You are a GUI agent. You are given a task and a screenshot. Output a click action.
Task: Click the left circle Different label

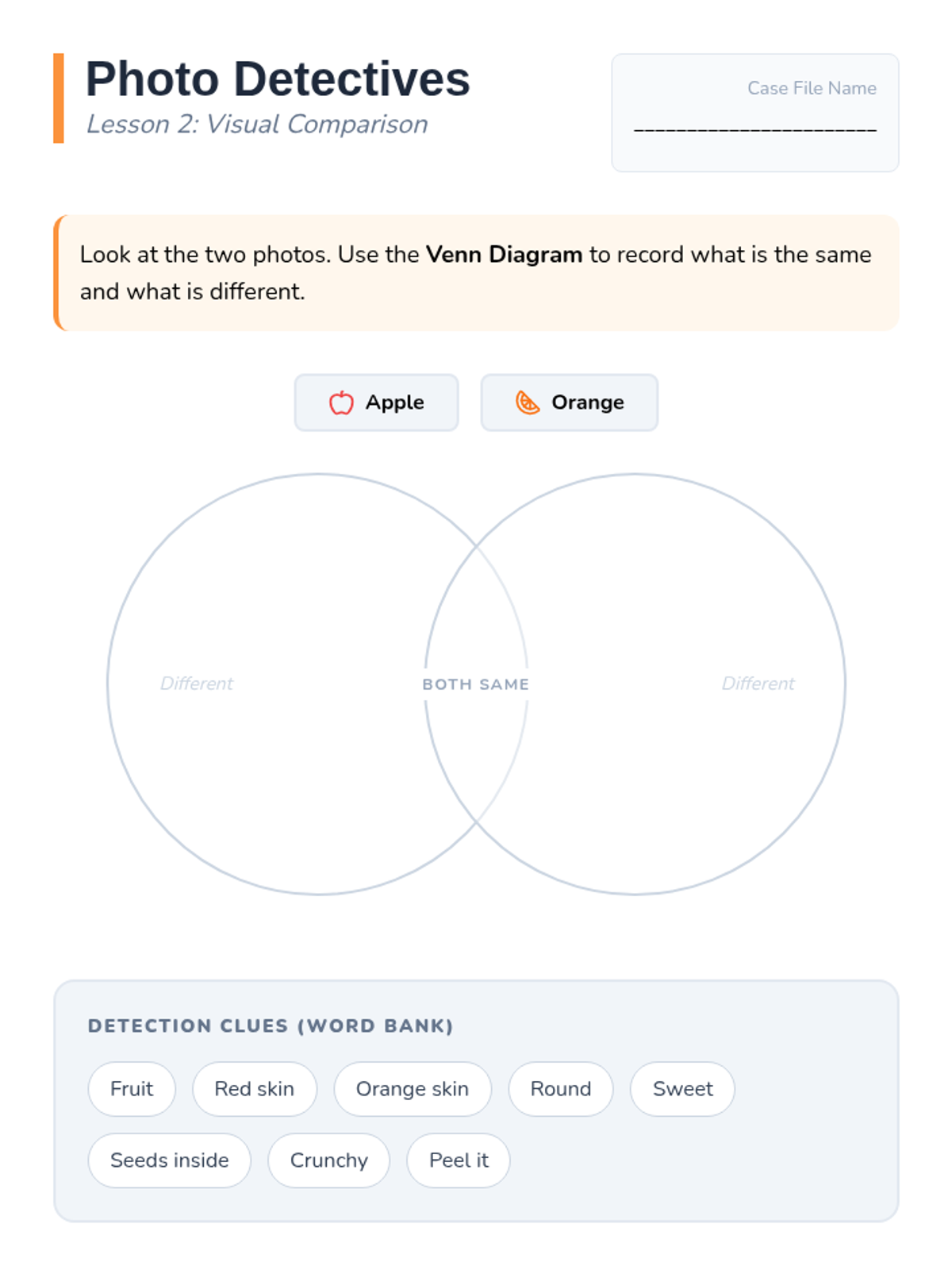coord(197,683)
